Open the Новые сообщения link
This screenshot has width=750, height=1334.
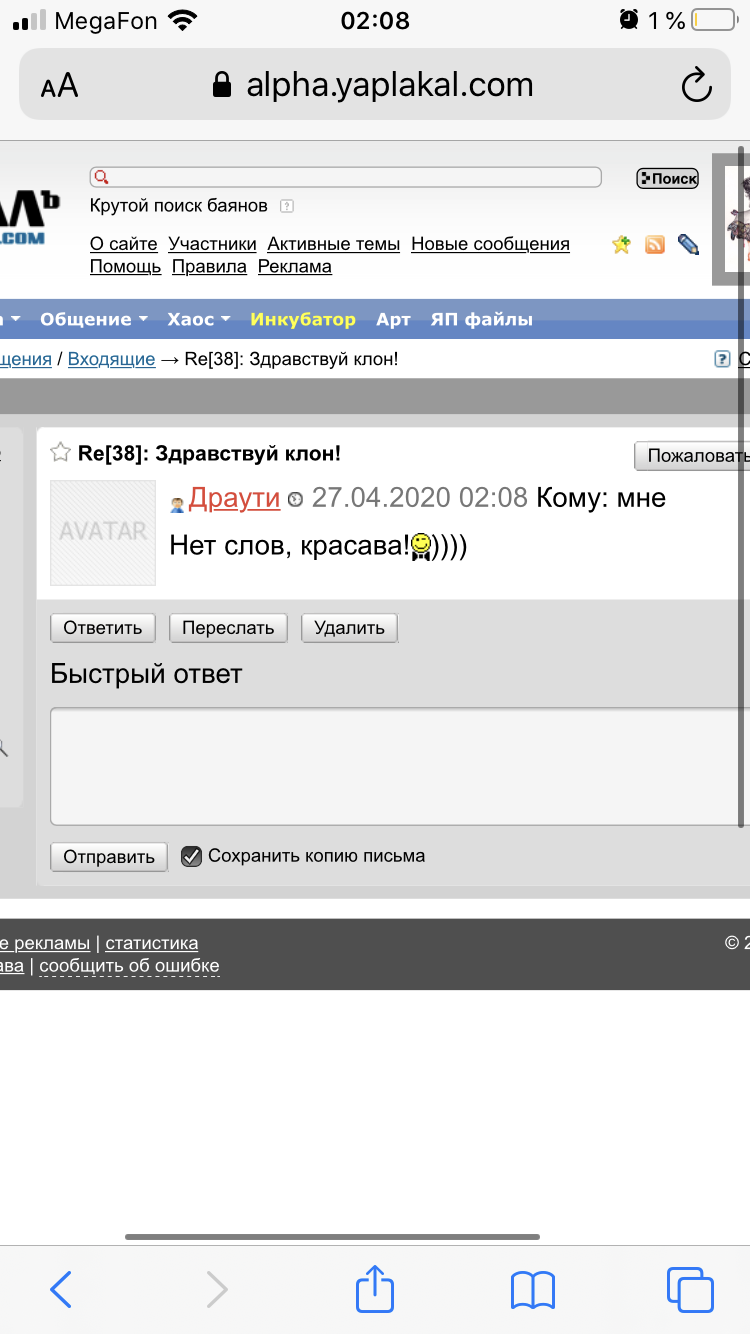(x=490, y=244)
